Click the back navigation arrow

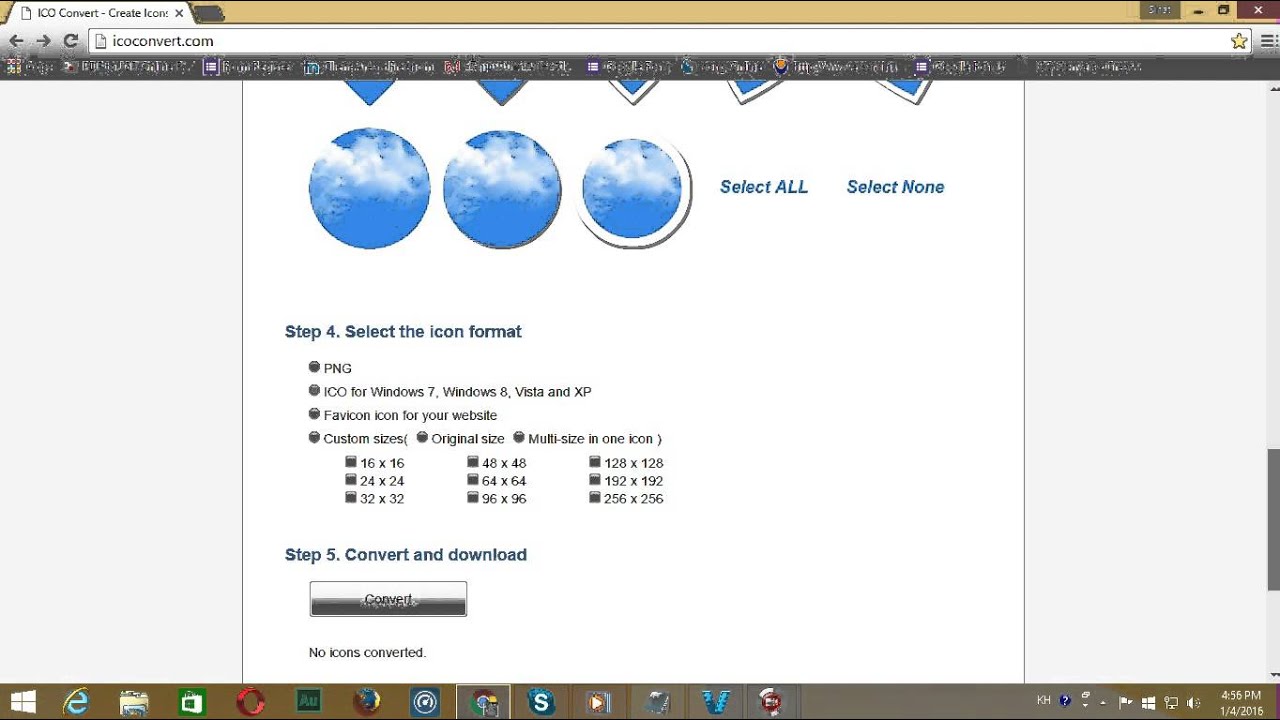point(18,41)
